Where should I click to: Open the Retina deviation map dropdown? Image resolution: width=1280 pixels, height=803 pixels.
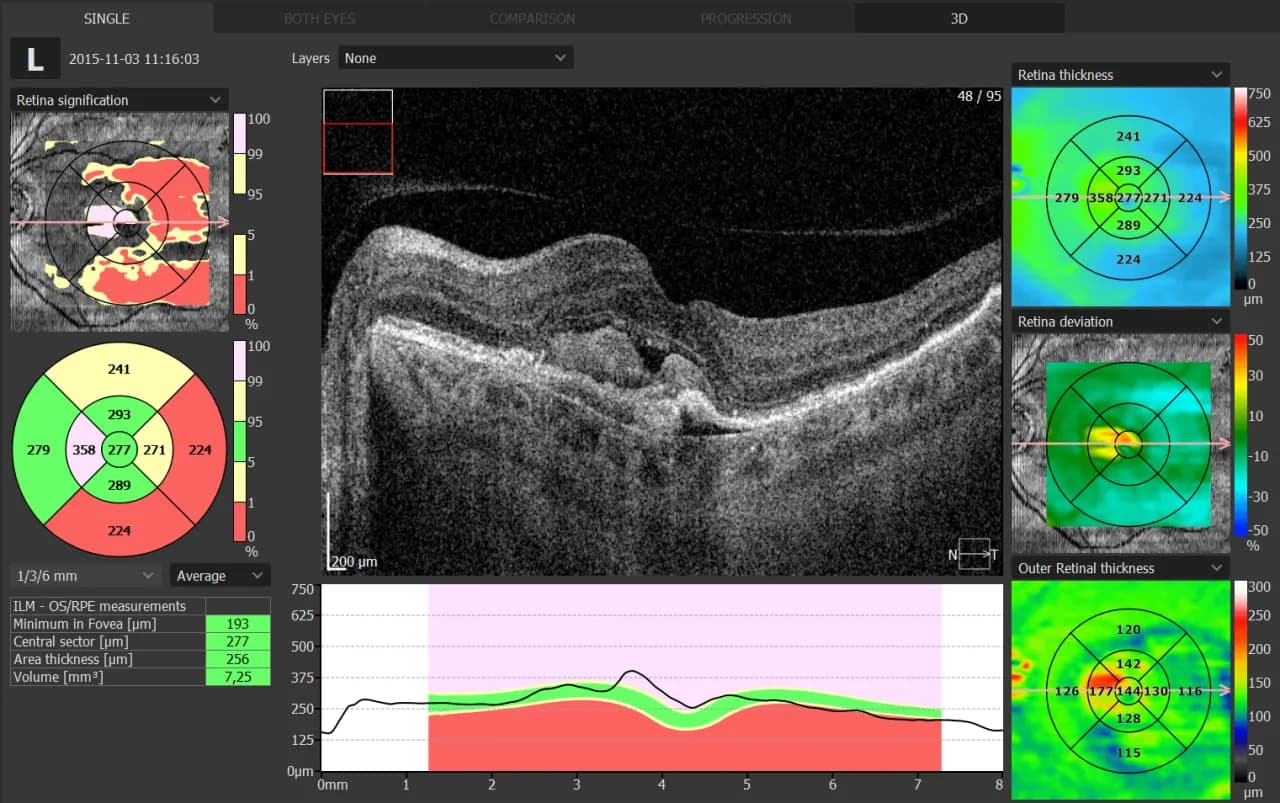[x=1120, y=322]
